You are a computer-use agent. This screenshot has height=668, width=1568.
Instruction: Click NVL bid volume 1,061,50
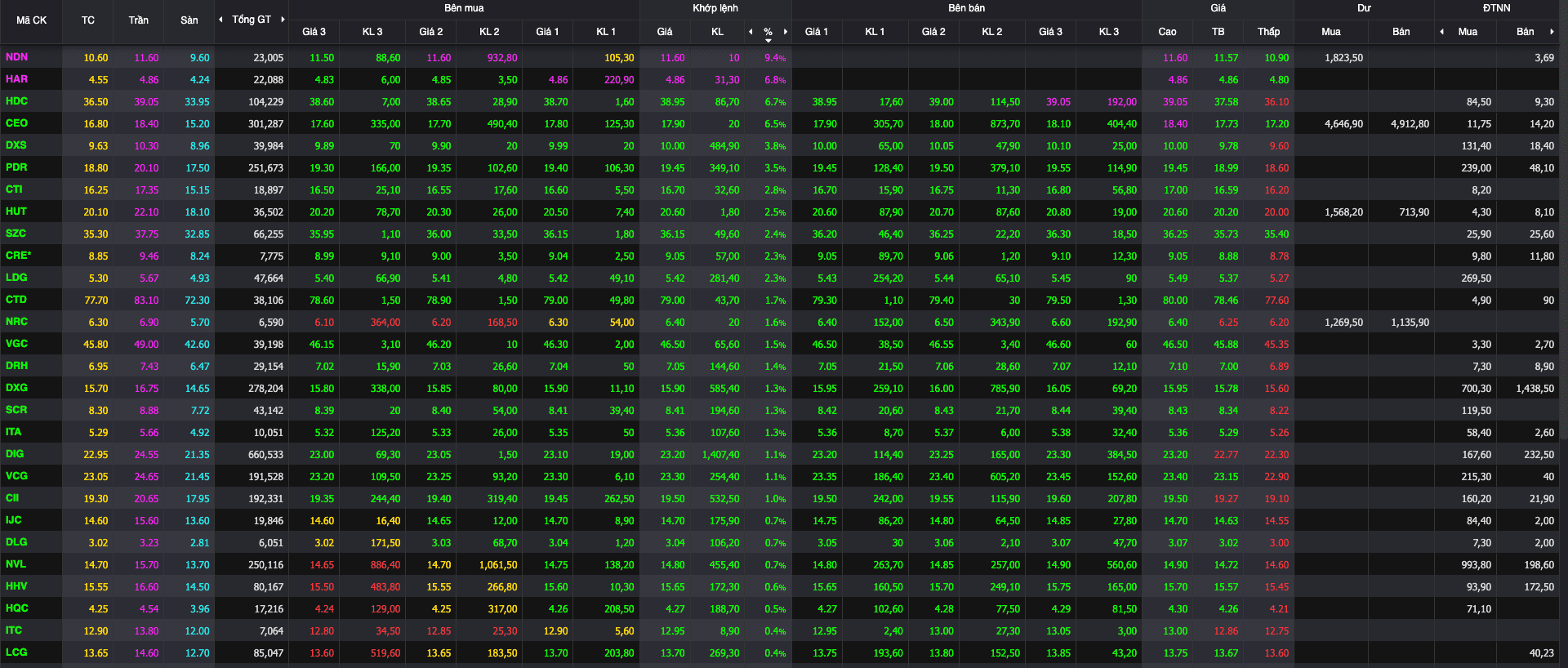click(x=498, y=565)
